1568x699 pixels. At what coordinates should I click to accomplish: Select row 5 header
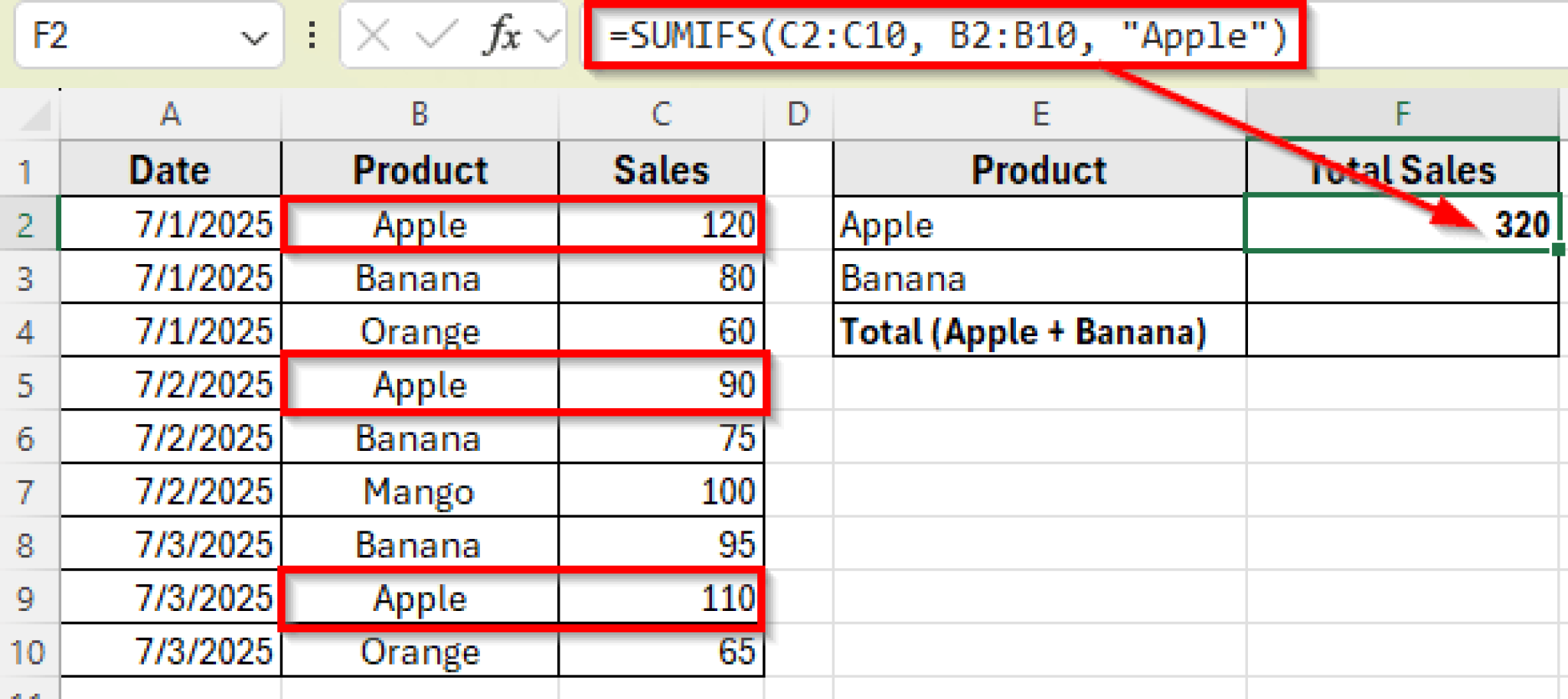[26, 385]
